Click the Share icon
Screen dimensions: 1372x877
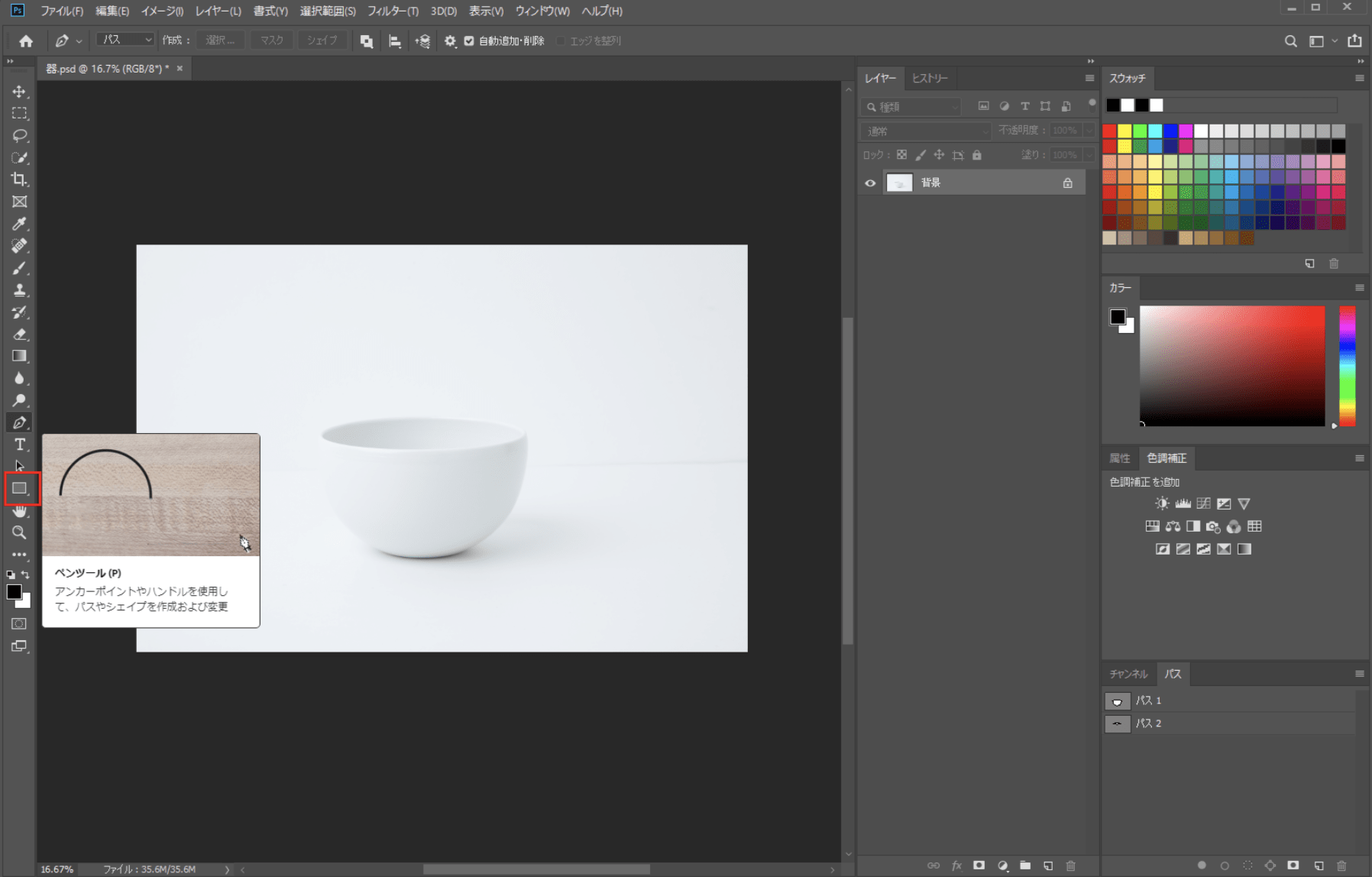tap(1354, 41)
